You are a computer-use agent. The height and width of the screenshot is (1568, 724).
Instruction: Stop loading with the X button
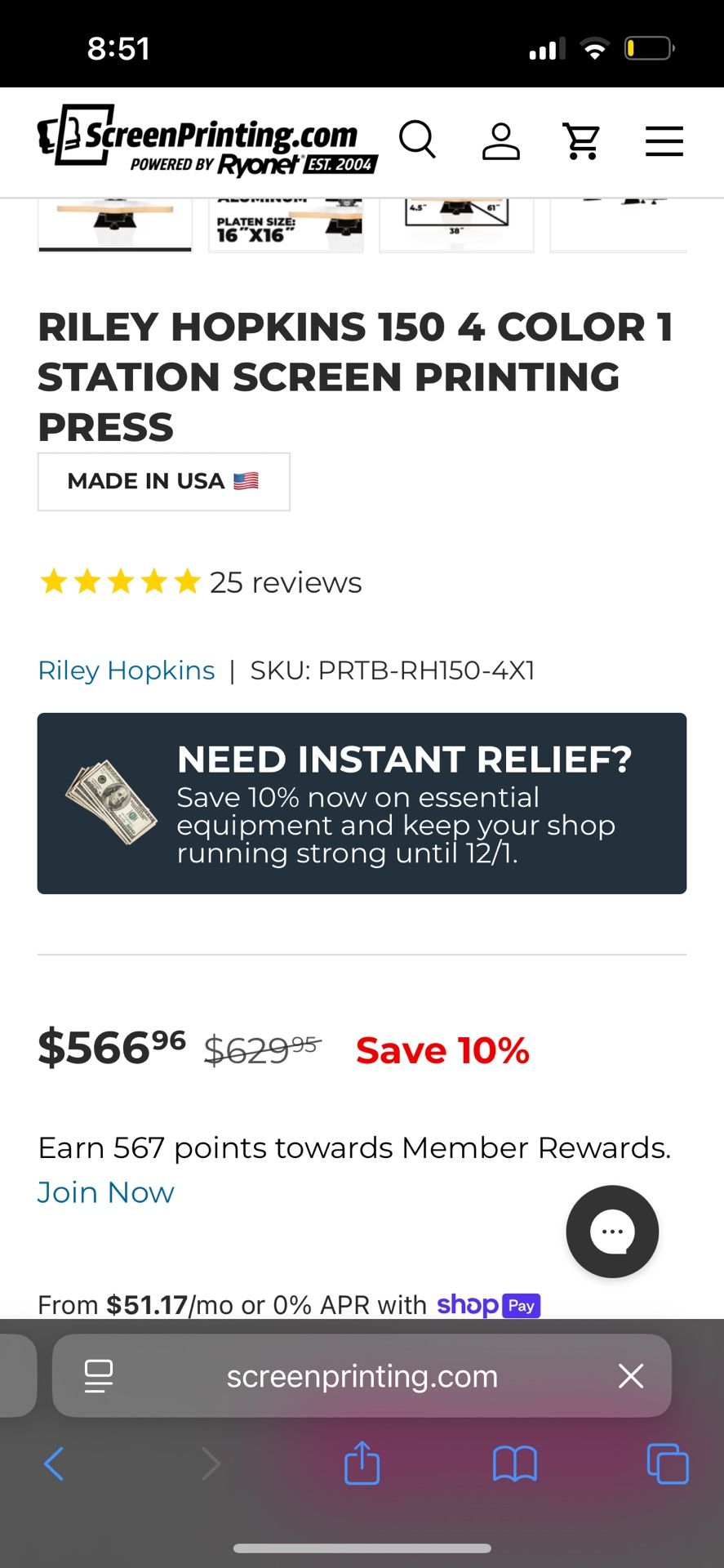[631, 1376]
